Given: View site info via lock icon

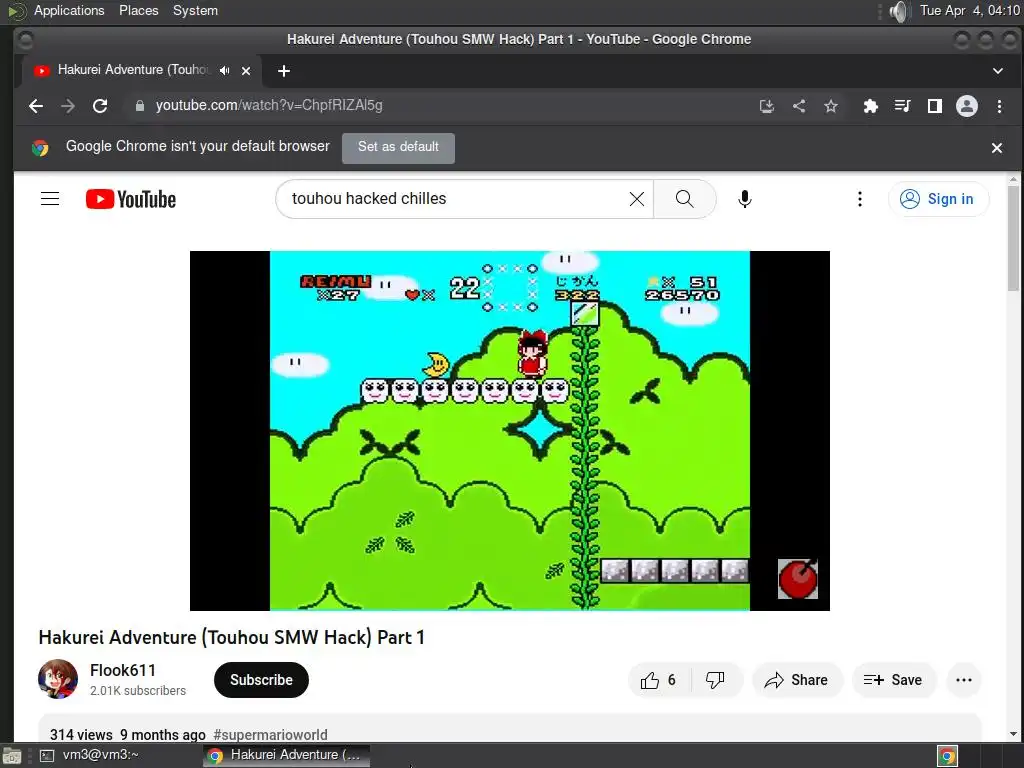Looking at the screenshot, I should (x=139, y=106).
